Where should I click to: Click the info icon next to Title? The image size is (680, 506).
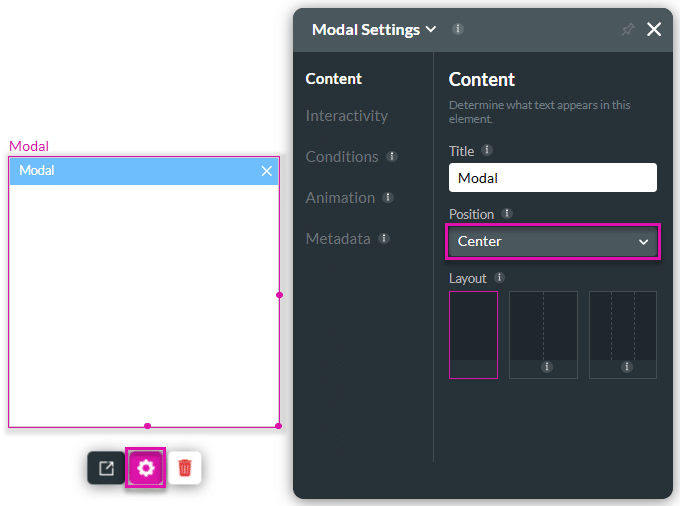487,150
